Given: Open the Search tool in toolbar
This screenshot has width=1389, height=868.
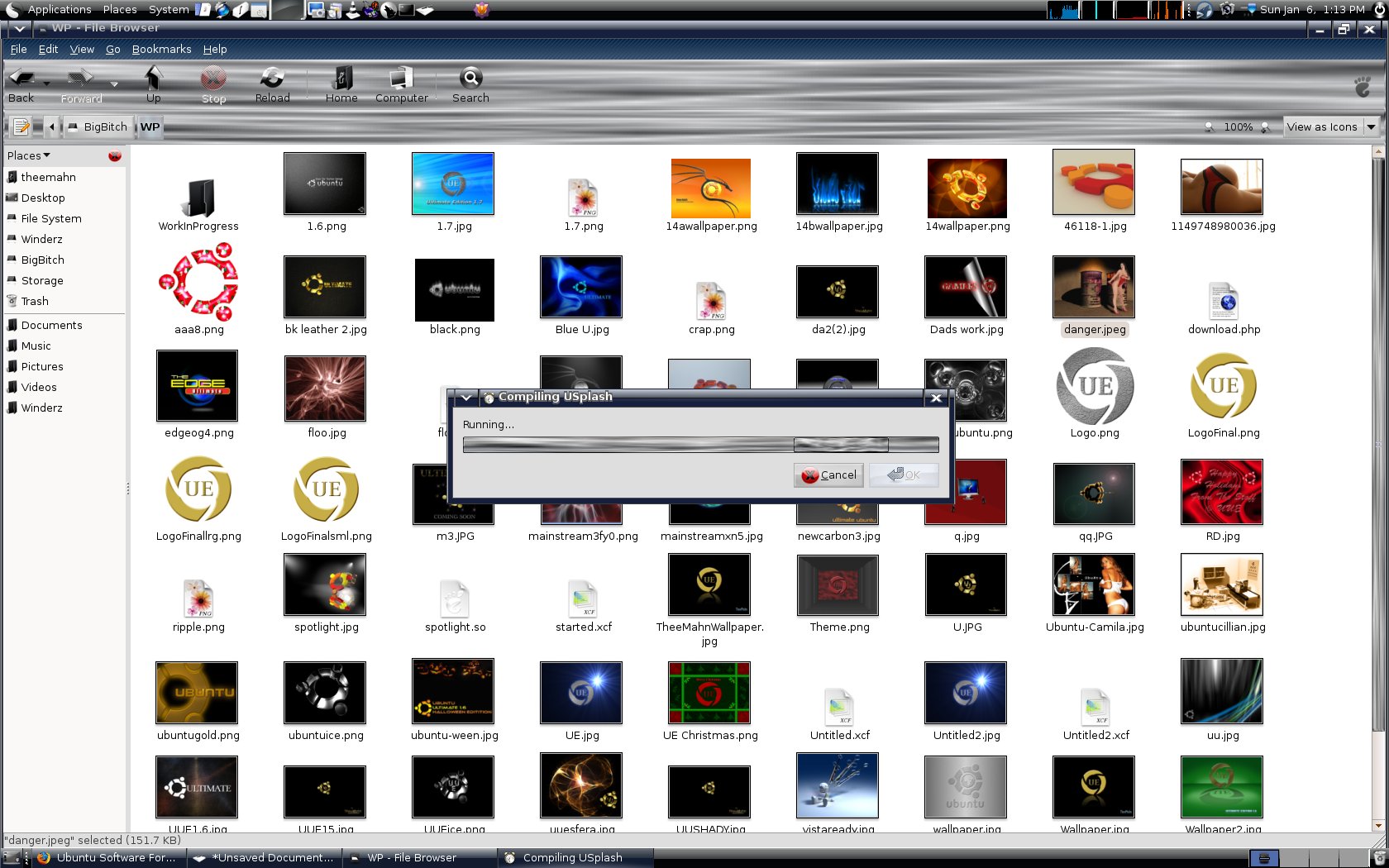Looking at the screenshot, I should [x=470, y=84].
